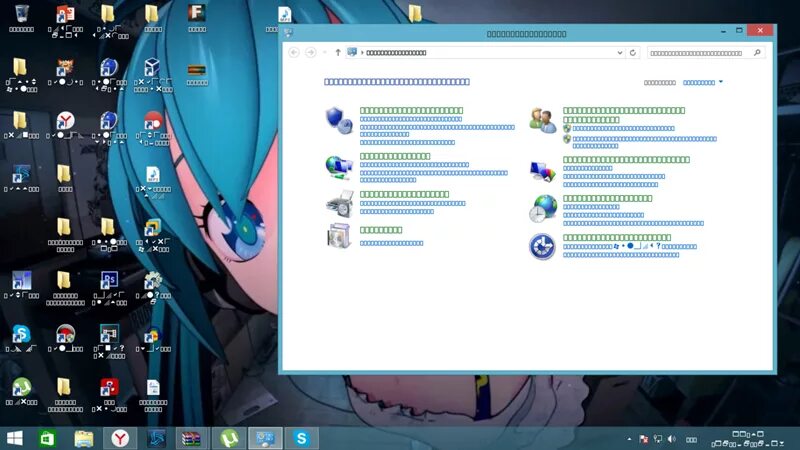
Task: Go back in the Control Panel window
Action: click(294, 53)
